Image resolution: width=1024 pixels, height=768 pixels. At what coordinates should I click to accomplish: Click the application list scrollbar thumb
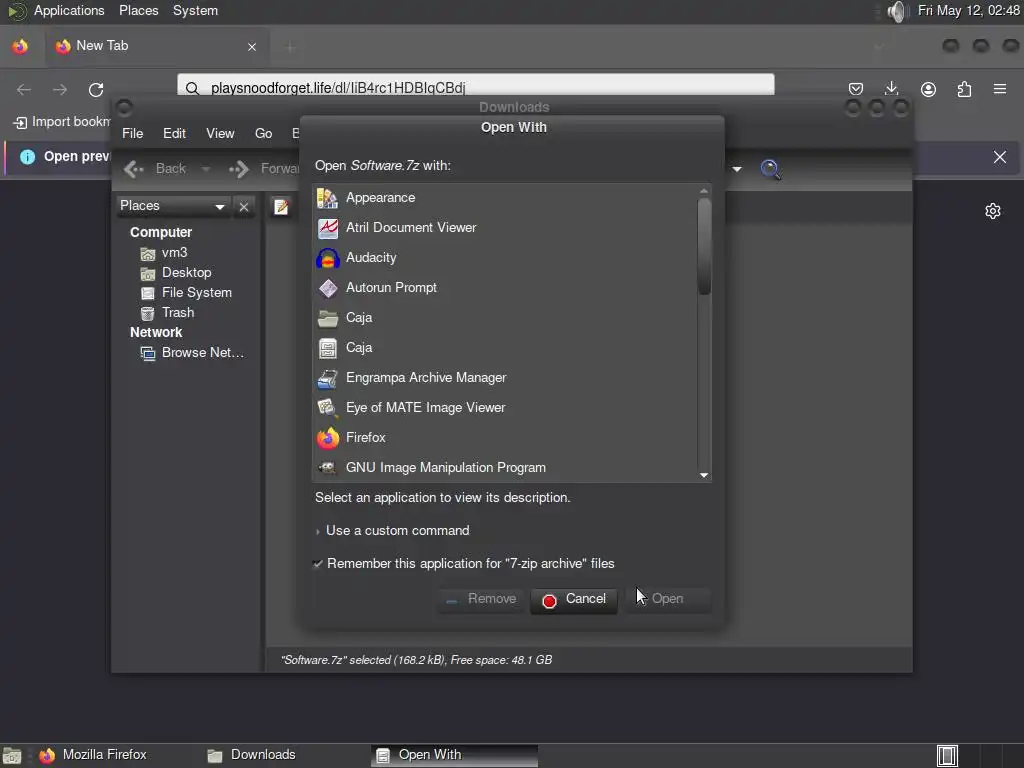704,246
